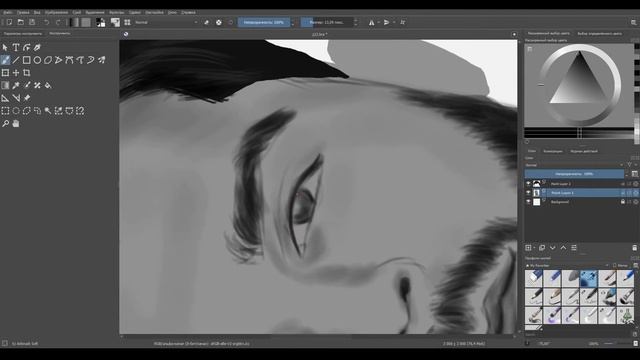Delete the selected layer with trash icon
The height and width of the screenshot is (360, 640).
634,248
